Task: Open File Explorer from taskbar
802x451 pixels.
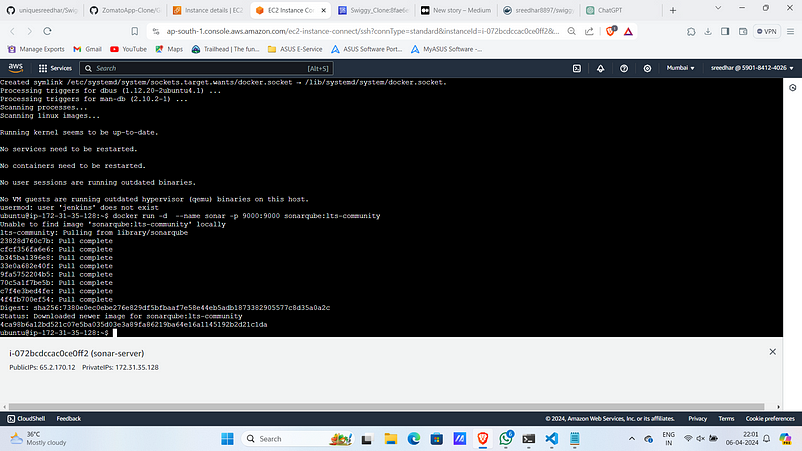Action: [391, 439]
